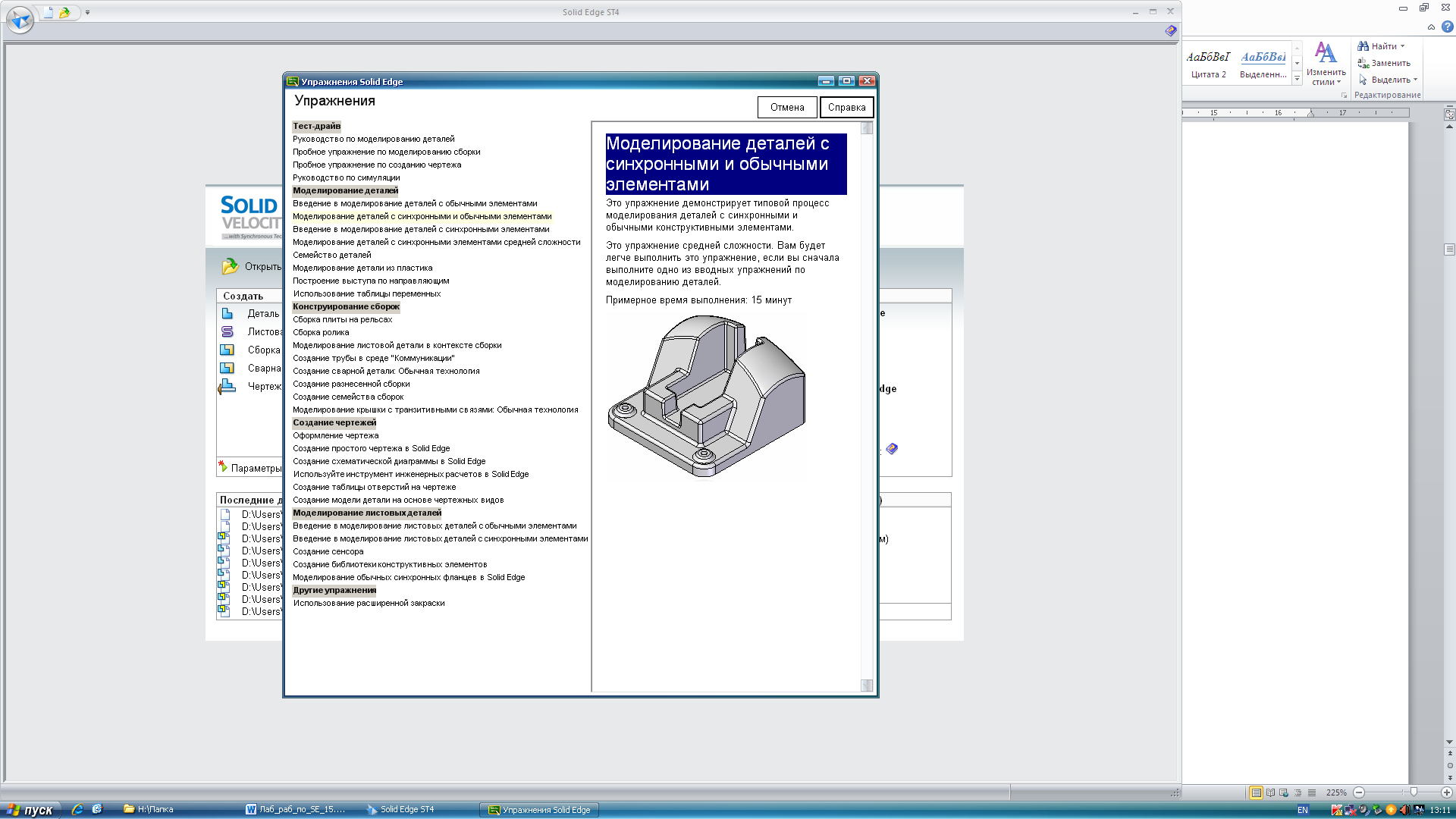Click scroll down arrow of description pane

[x=867, y=686]
